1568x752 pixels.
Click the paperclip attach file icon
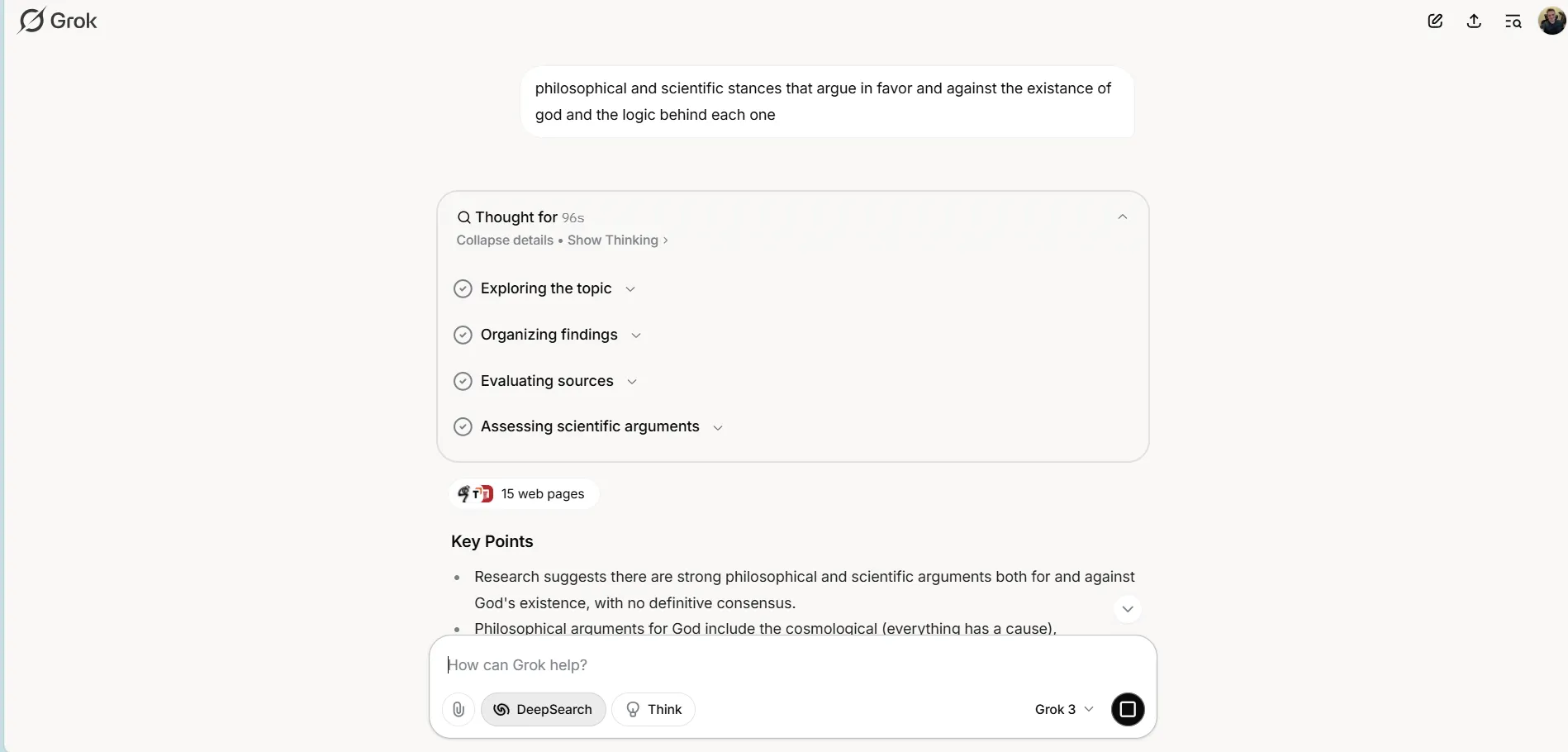tap(459, 709)
